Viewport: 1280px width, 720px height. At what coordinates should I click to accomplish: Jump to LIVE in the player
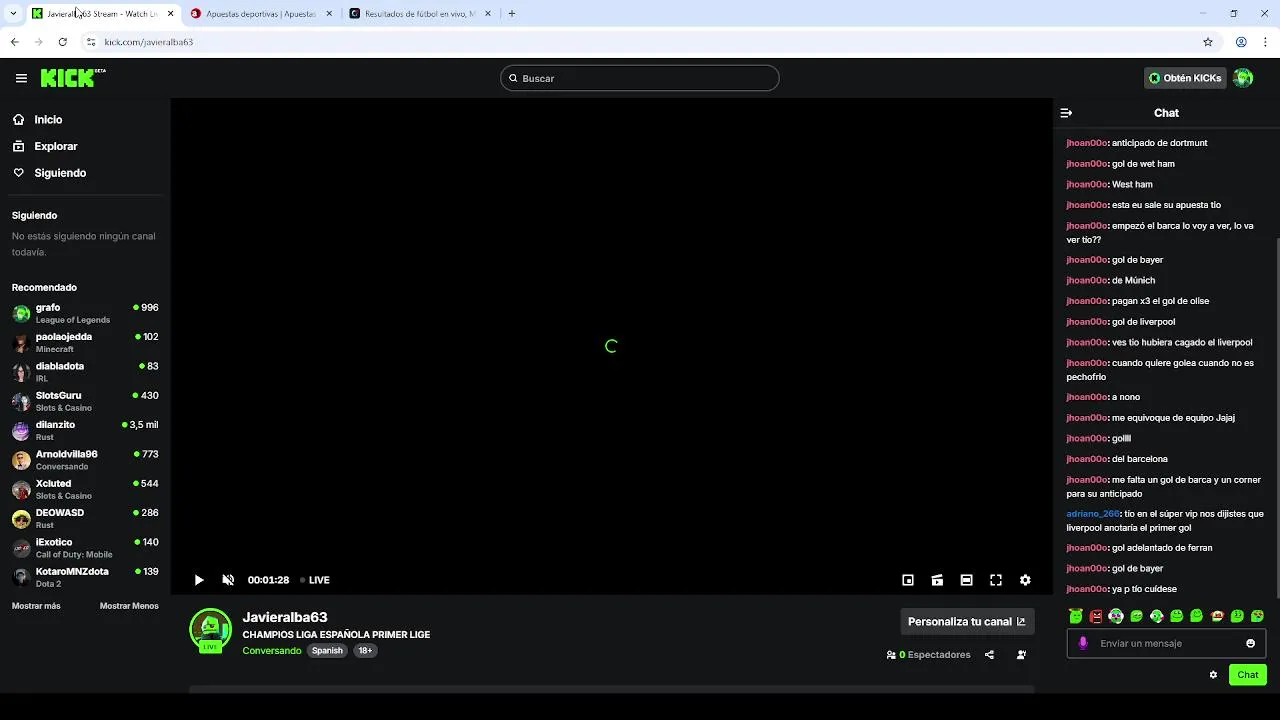tap(315, 580)
